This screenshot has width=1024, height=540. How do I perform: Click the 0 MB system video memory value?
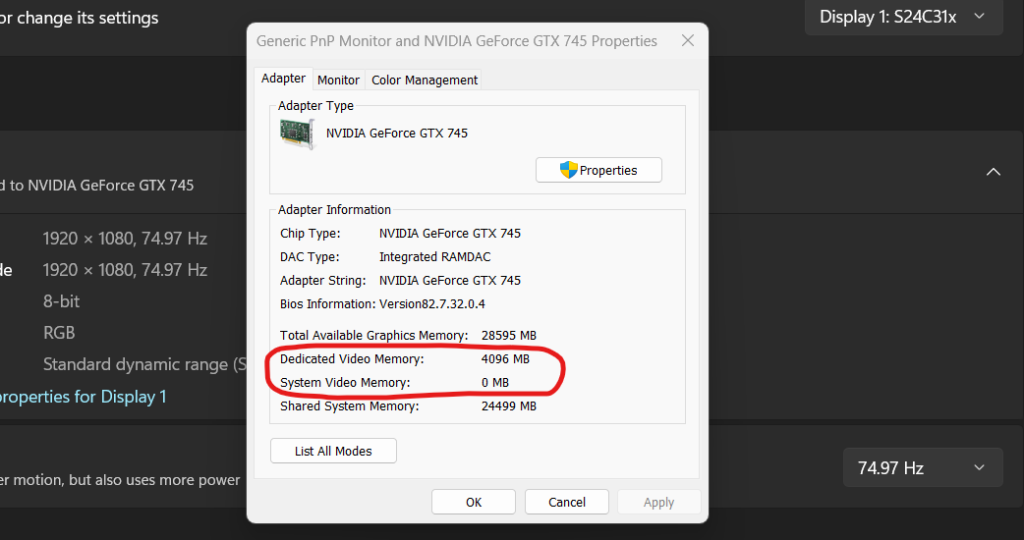point(495,382)
